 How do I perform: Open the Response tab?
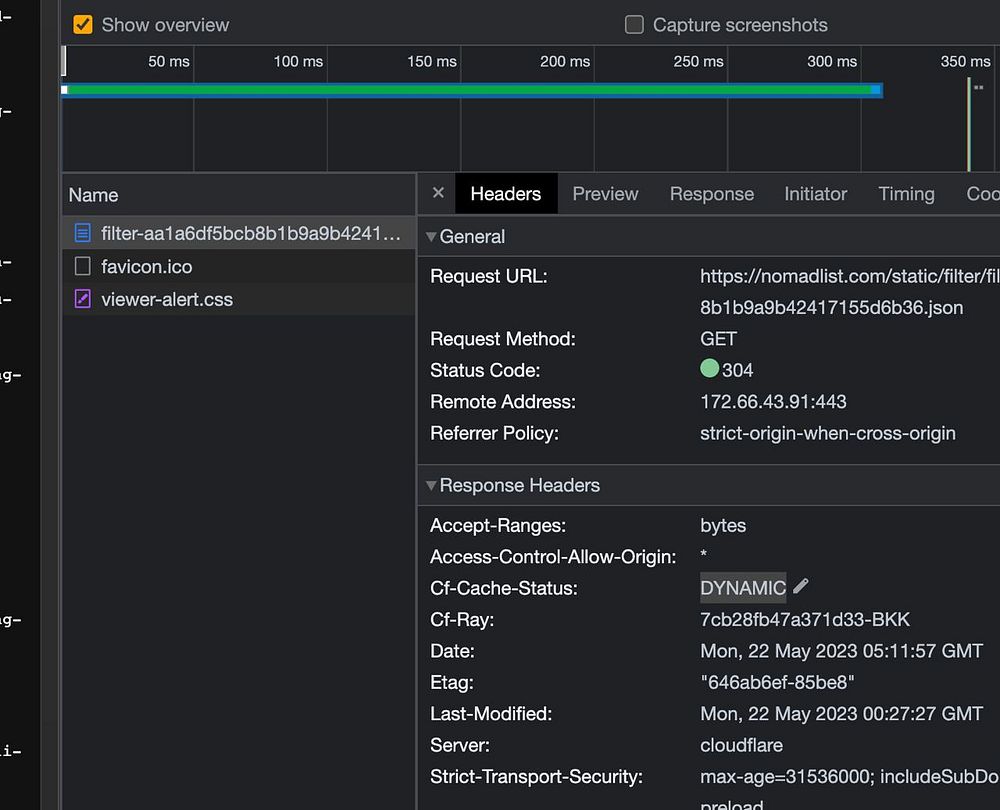pyautogui.click(x=711, y=194)
